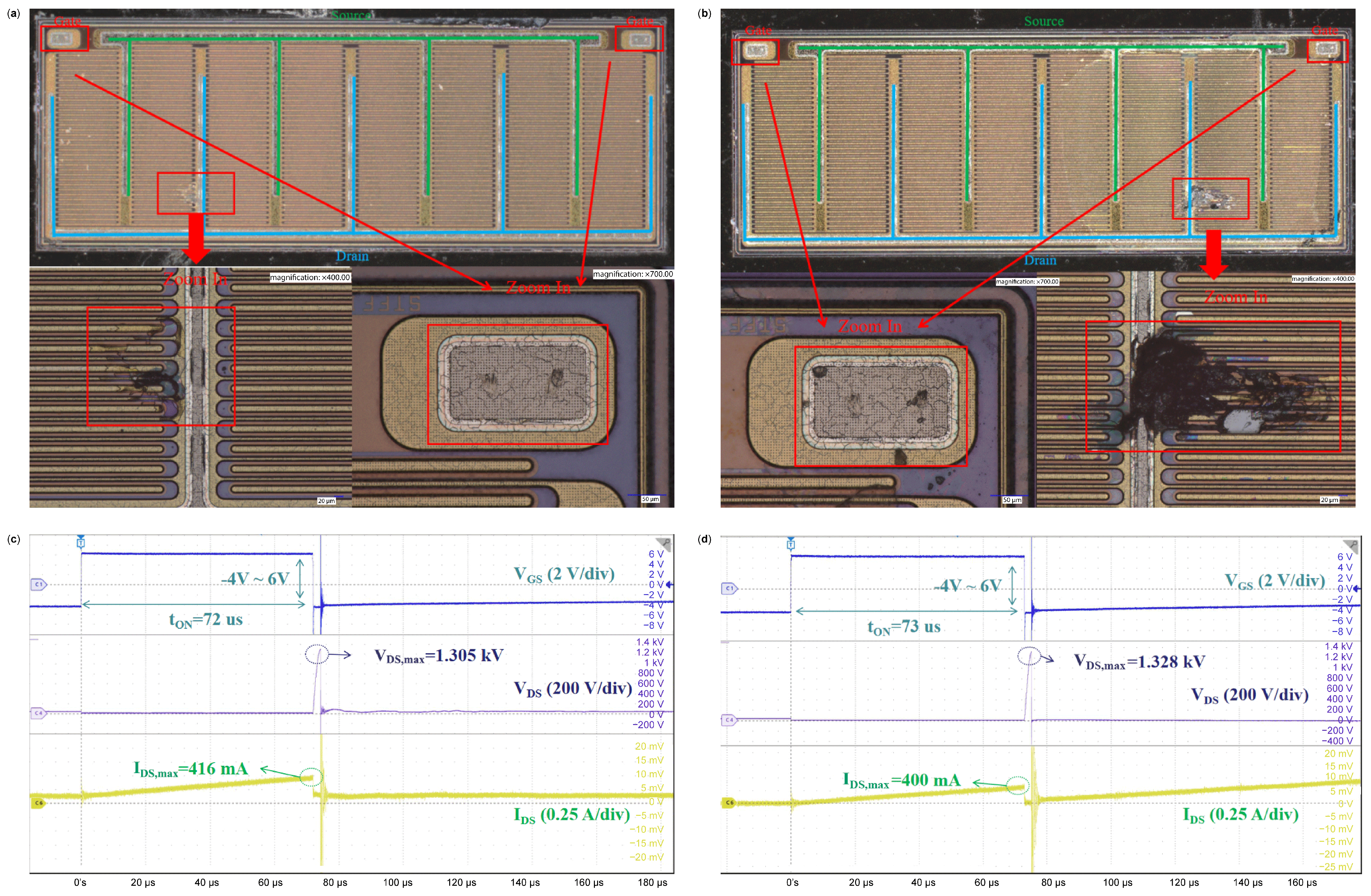Click the tON=73 us label in panel (d)
The image size is (1371, 896).
(904, 627)
